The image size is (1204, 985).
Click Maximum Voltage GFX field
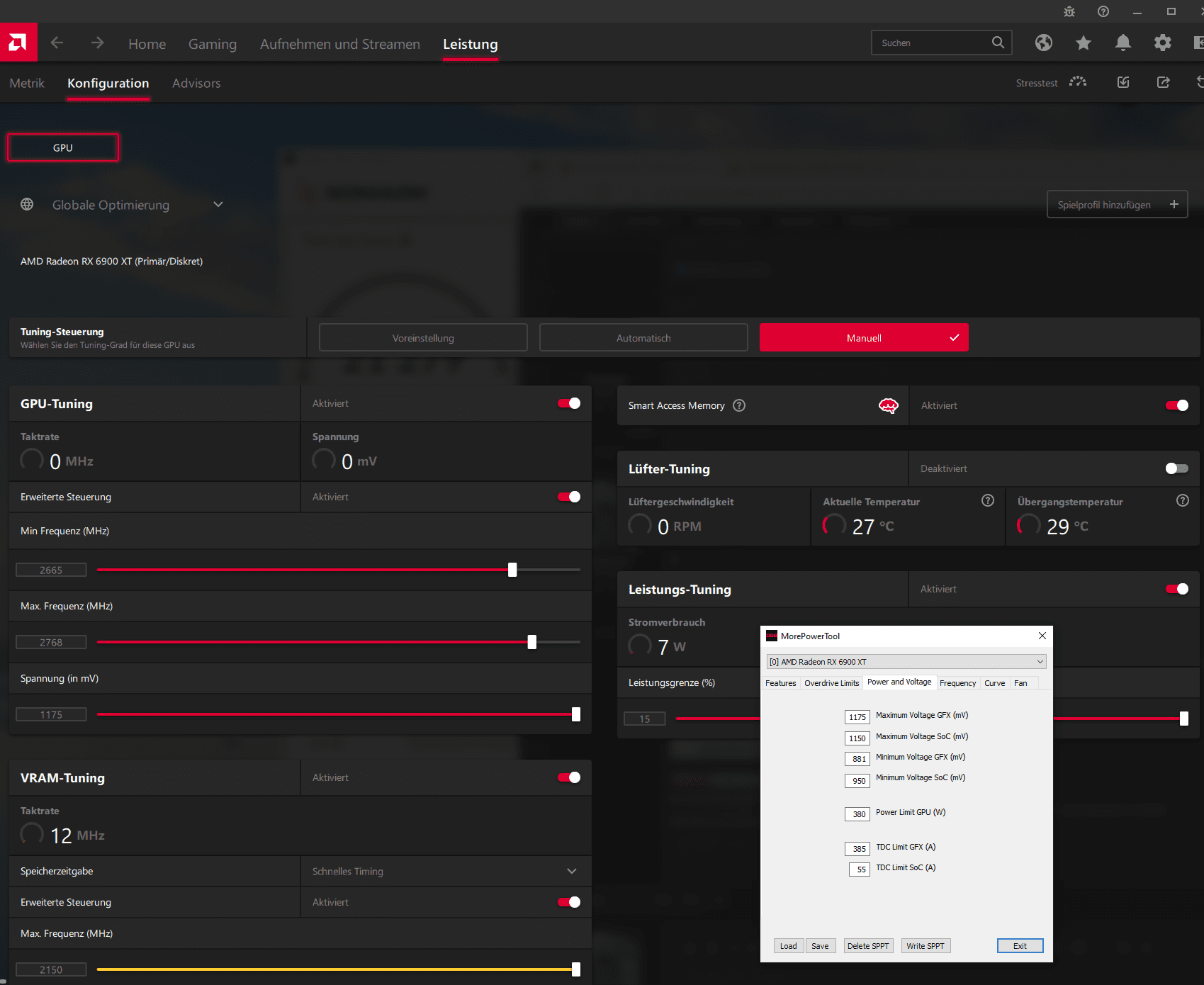(857, 716)
